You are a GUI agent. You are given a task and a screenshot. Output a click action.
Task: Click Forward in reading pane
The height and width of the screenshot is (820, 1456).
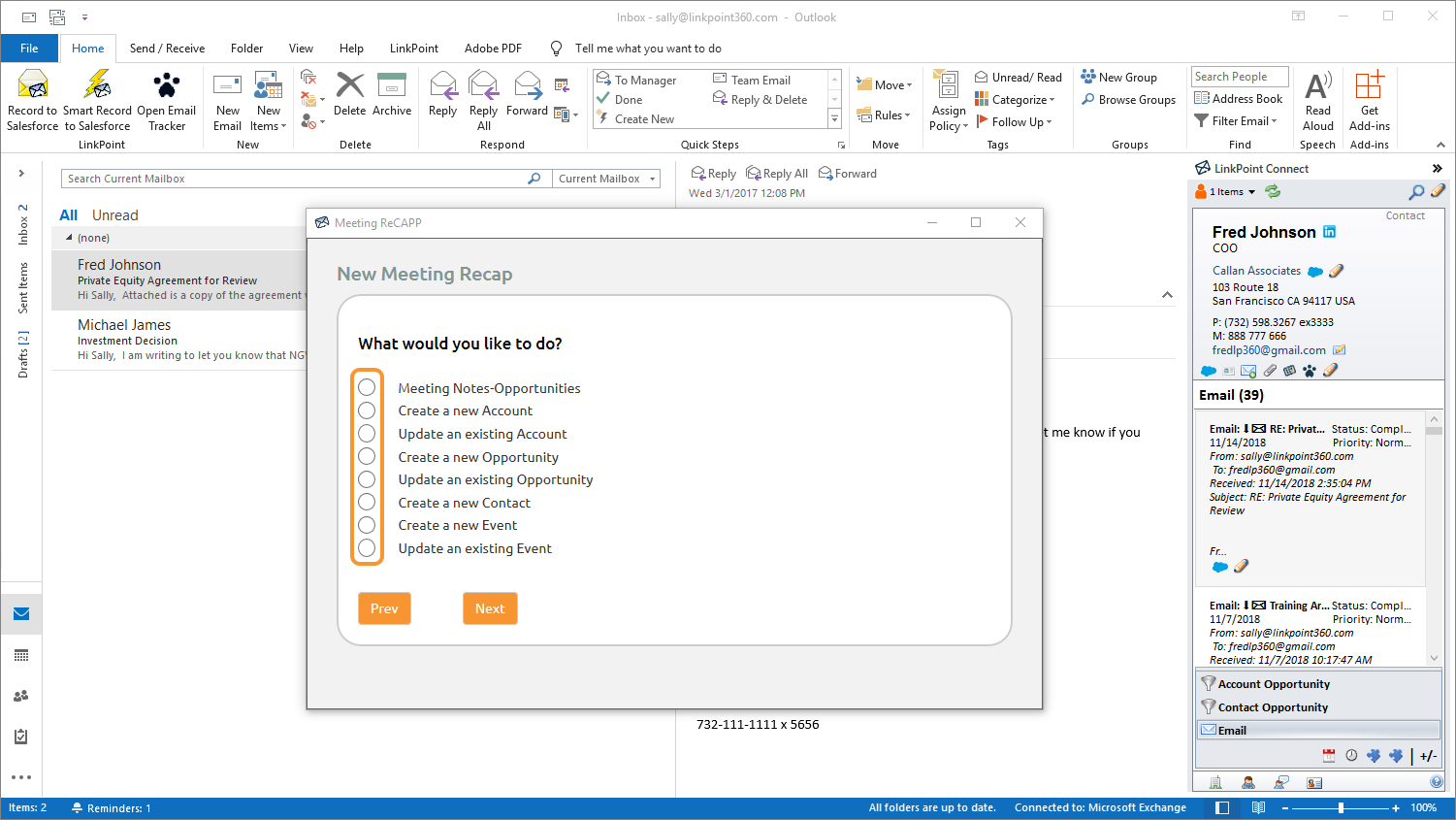coord(848,174)
